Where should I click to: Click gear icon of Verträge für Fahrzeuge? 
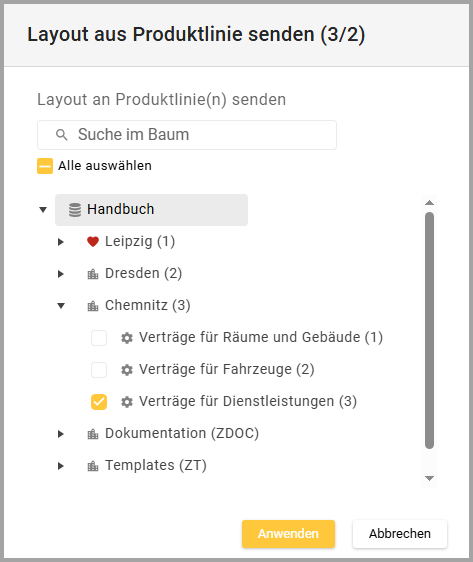[127, 370]
